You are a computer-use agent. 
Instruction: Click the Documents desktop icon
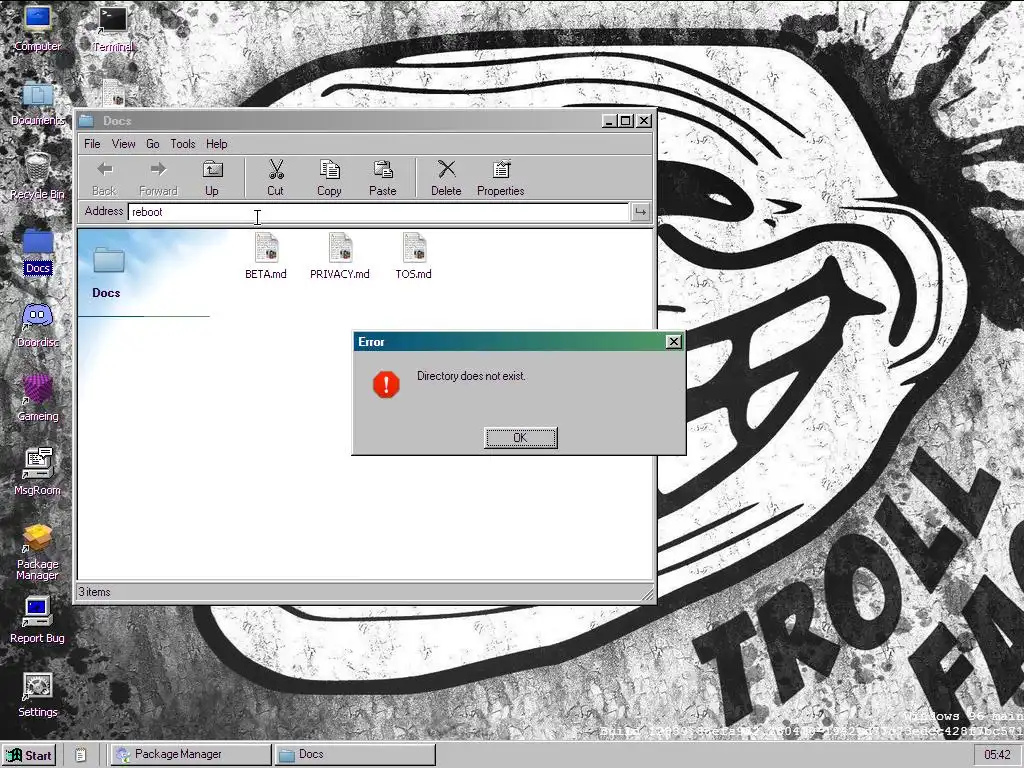[x=38, y=104]
